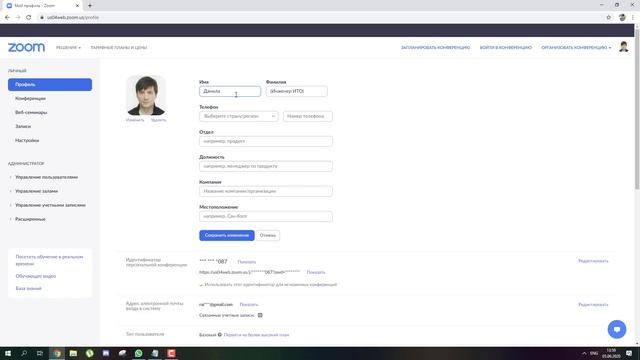Click into the Фамилия input field

coord(296,91)
